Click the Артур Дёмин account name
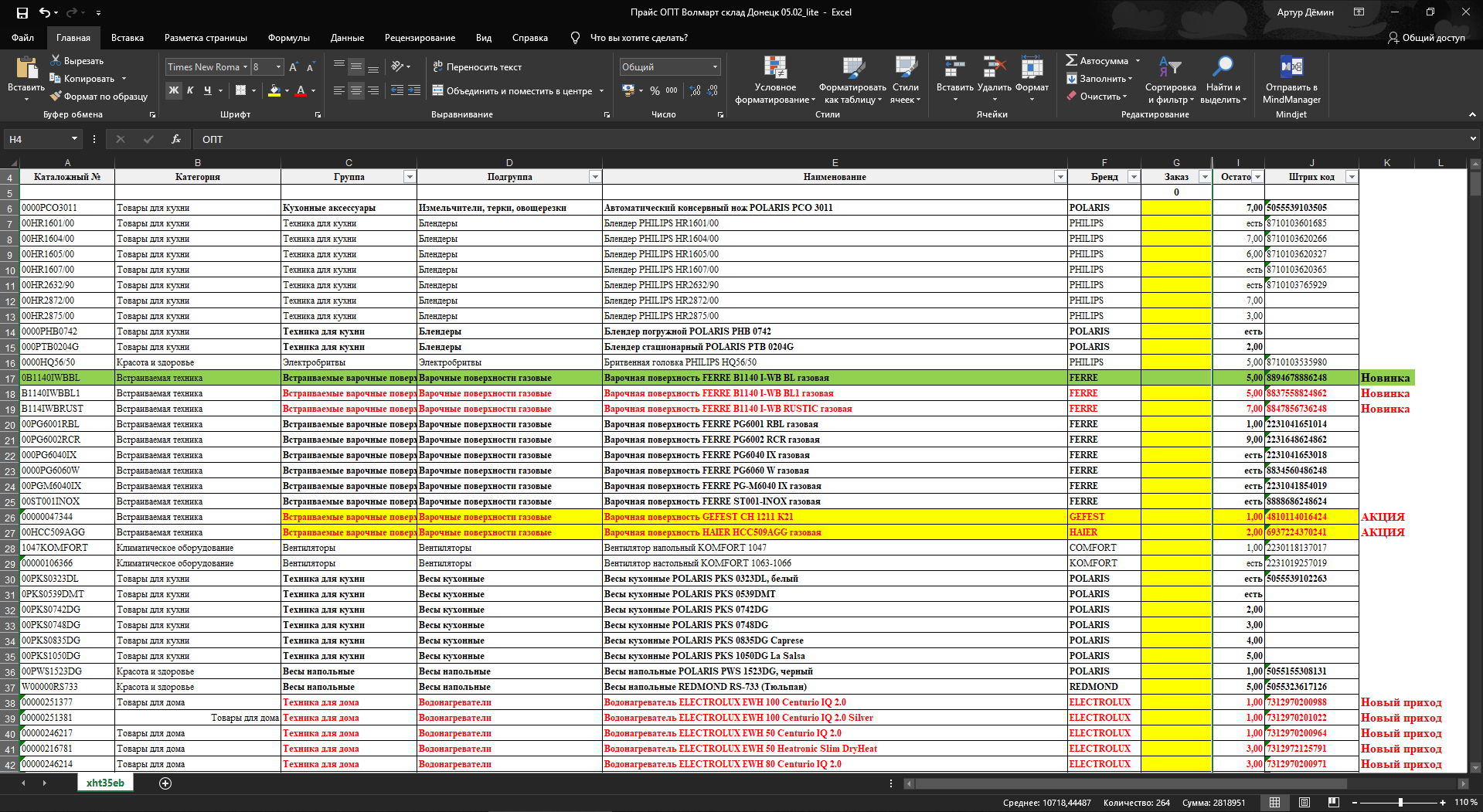 (x=1305, y=12)
